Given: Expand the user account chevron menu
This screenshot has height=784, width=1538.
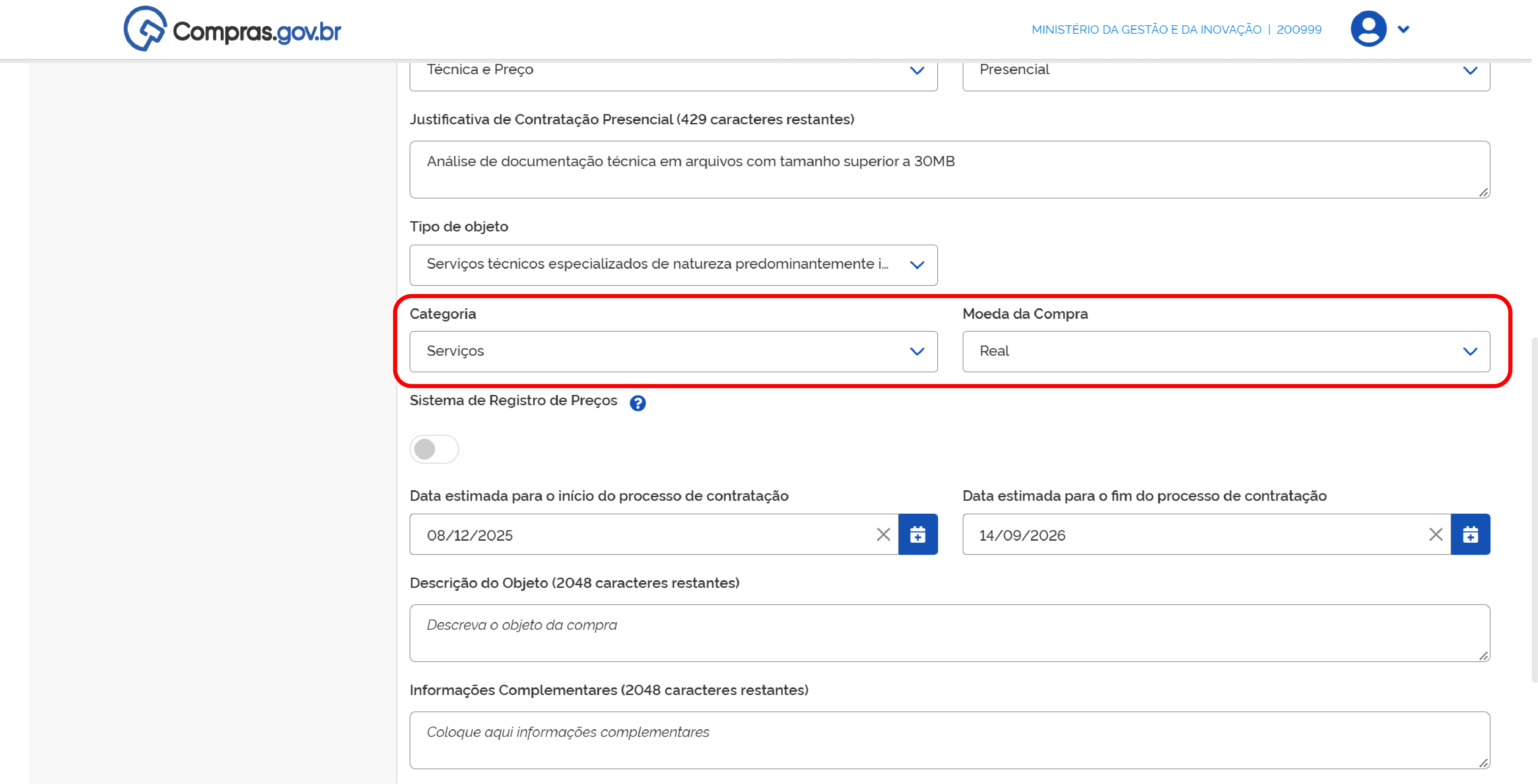Looking at the screenshot, I should pos(1404,29).
